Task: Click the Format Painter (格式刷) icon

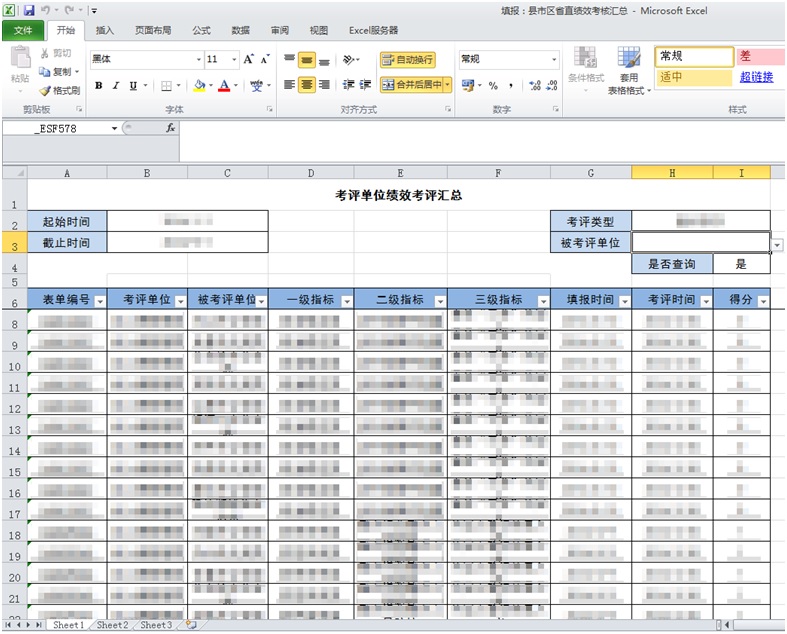Action: point(45,90)
